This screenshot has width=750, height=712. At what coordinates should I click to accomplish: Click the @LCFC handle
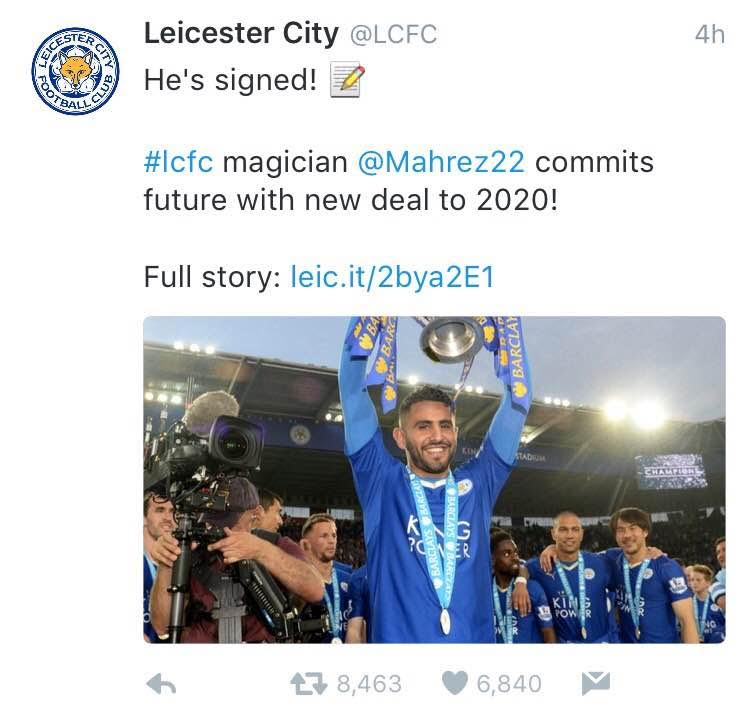392,34
